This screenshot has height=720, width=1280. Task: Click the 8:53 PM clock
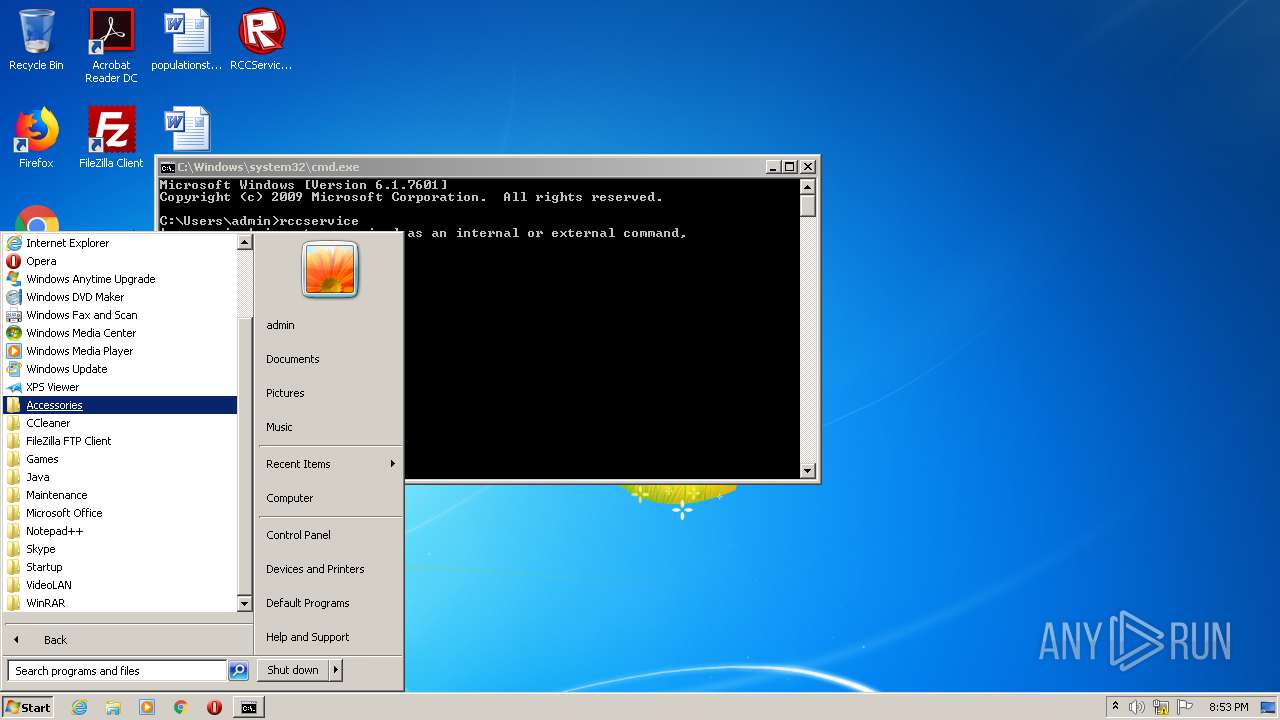coord(1228,707)
